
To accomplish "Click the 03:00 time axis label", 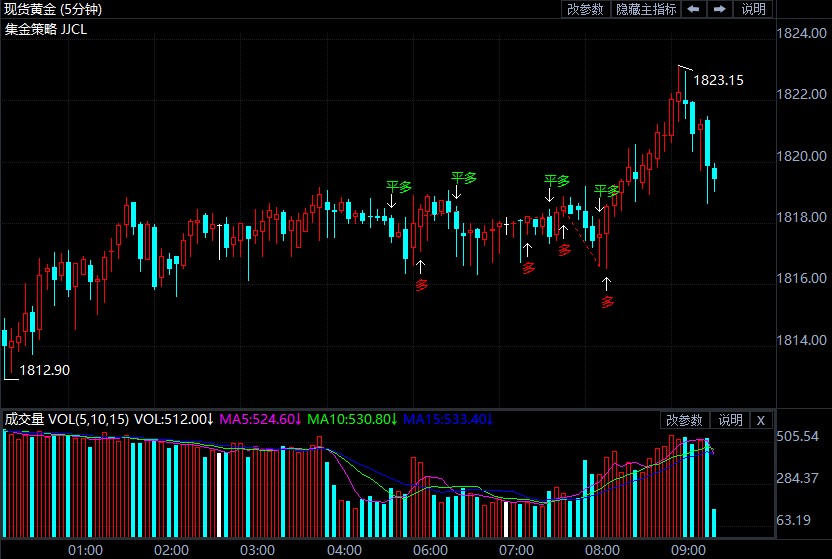I will tap(257, 550).
